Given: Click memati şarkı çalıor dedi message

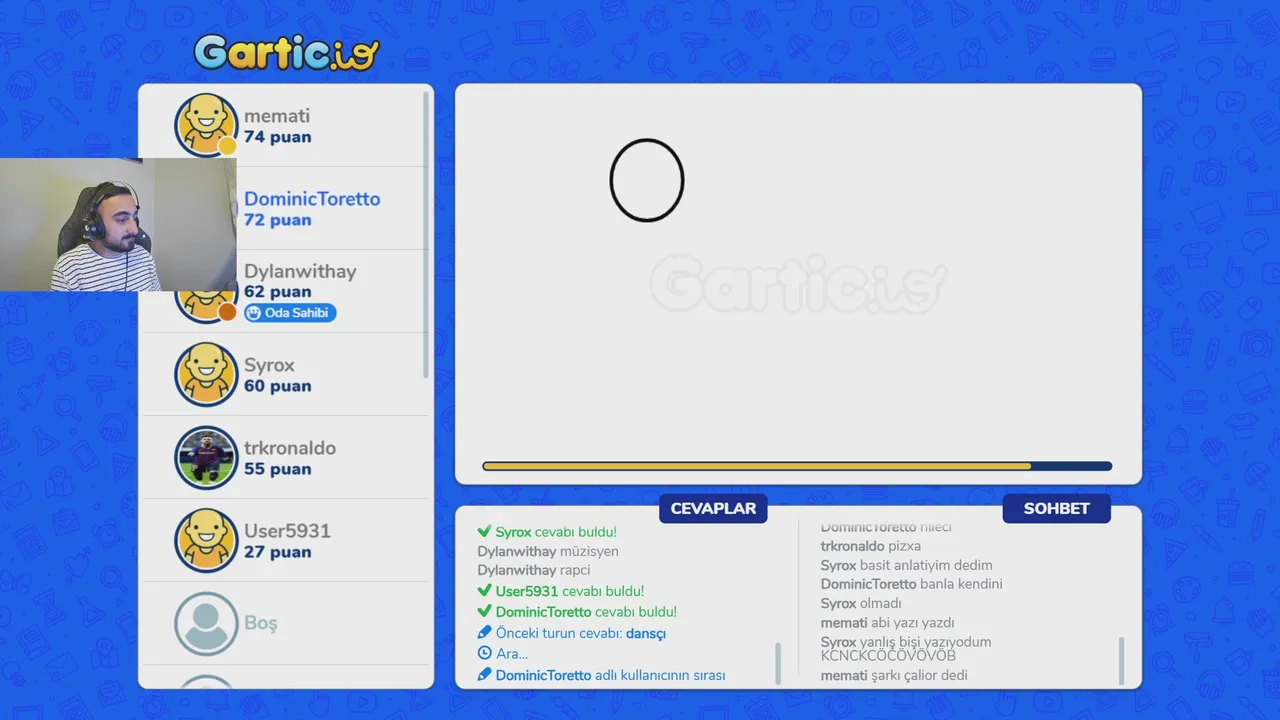Looking at the screenshot, I should pos(894,675).
